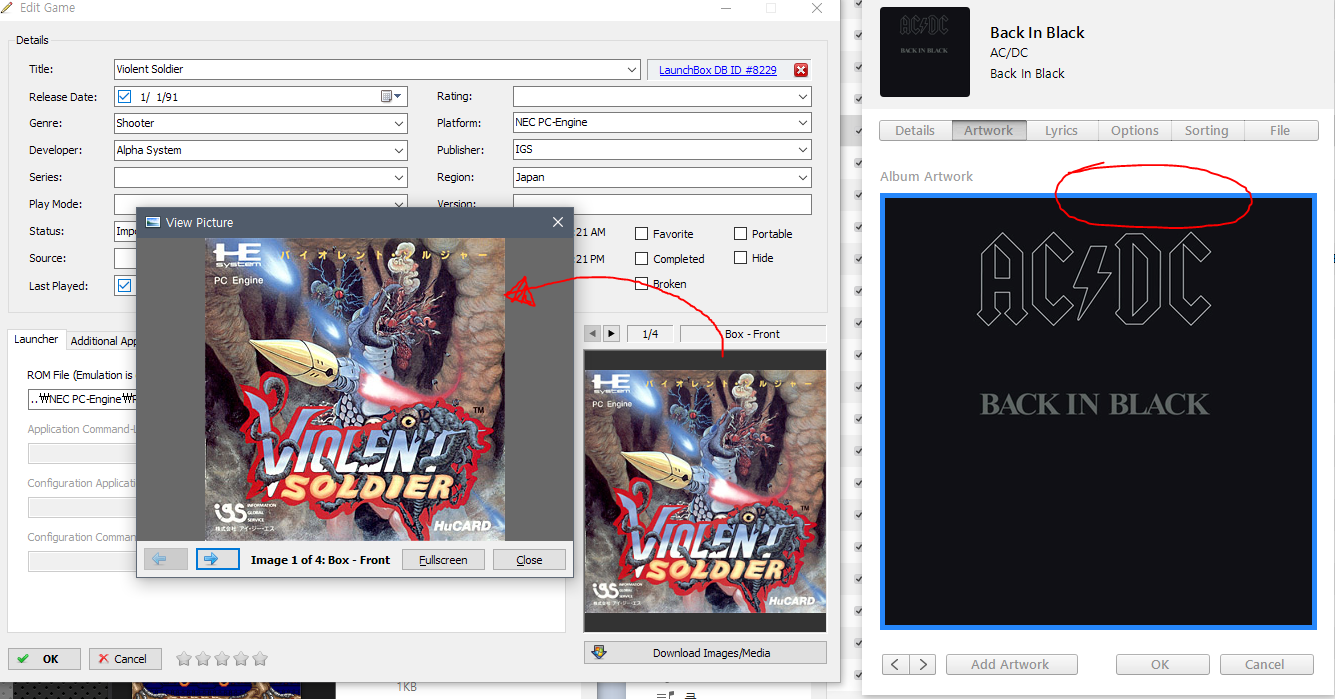The image size is (1335, 699).
Task: Click the Close button in View Picture
Action: [x=529, y=559]
